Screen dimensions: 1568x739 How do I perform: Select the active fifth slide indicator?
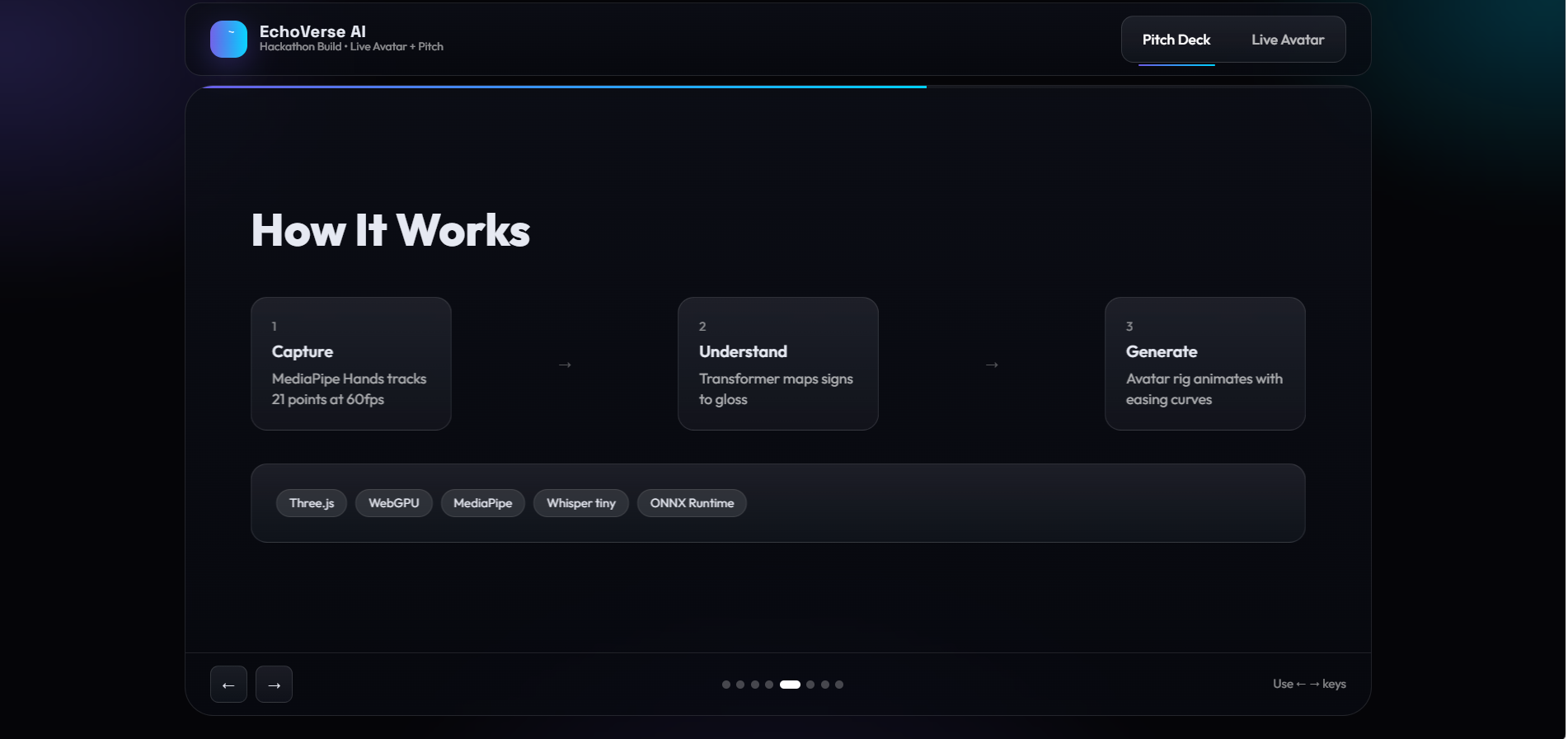790,685
